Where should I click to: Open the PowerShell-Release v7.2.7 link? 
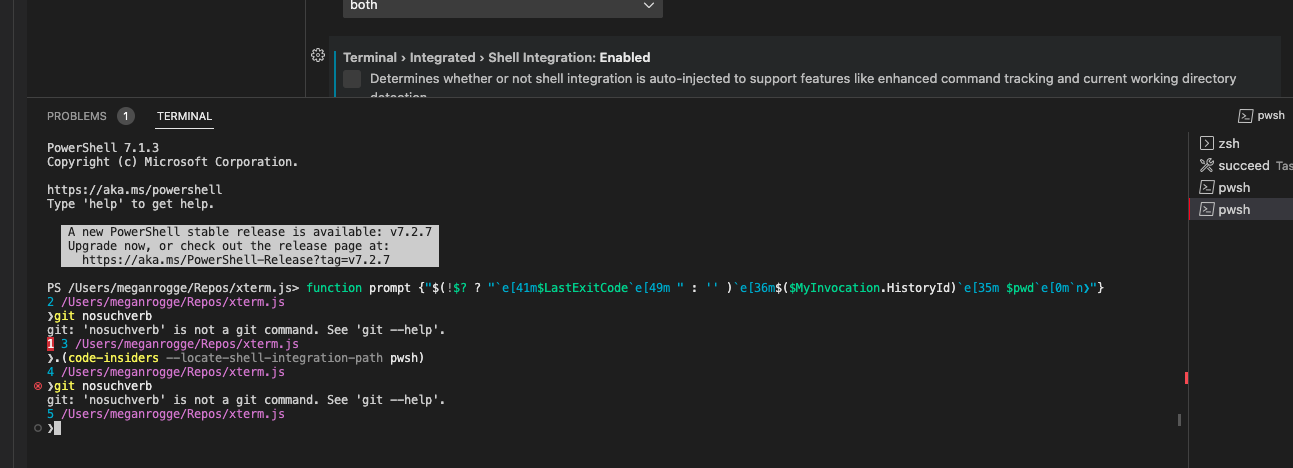click(x=236, y=259)
